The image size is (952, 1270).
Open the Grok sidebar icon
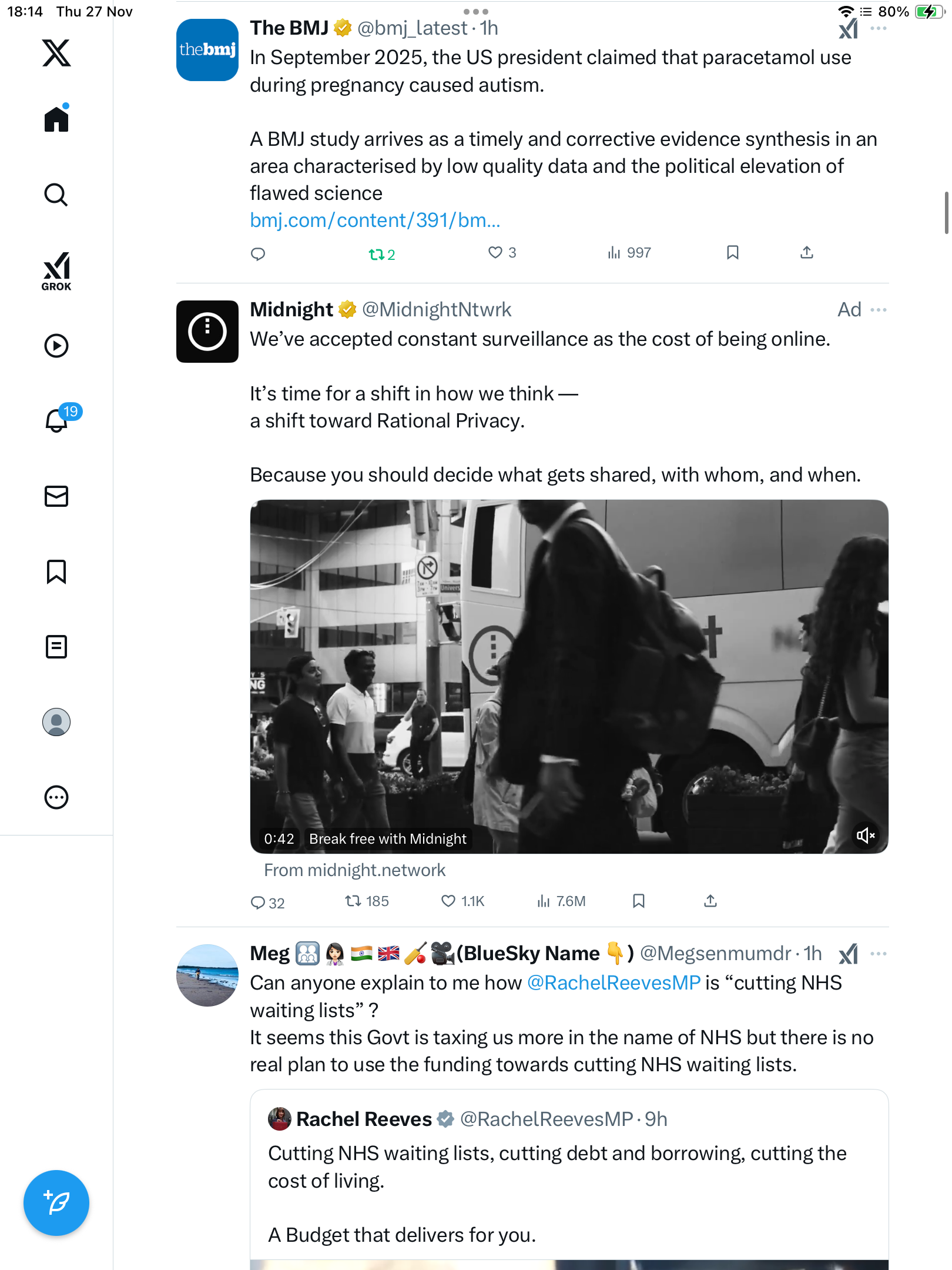(x=56, y=271)
